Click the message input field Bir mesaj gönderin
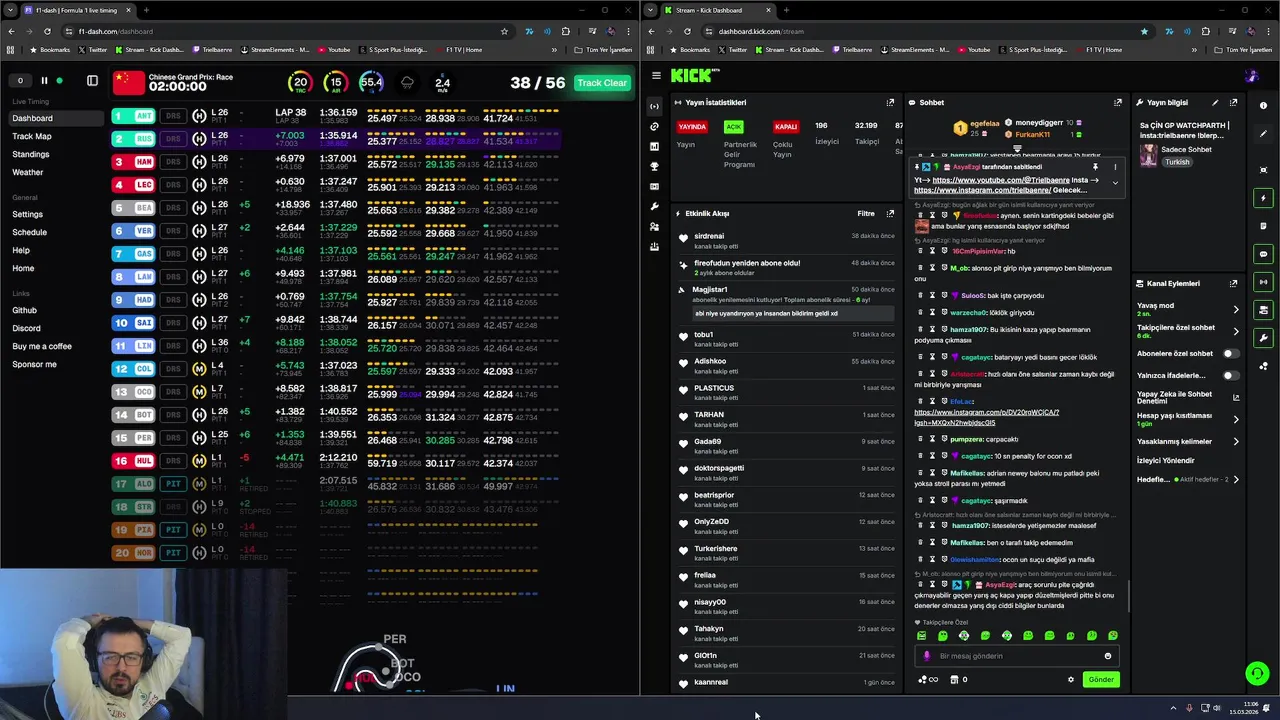1280x720 pixels. [1017, 656]
